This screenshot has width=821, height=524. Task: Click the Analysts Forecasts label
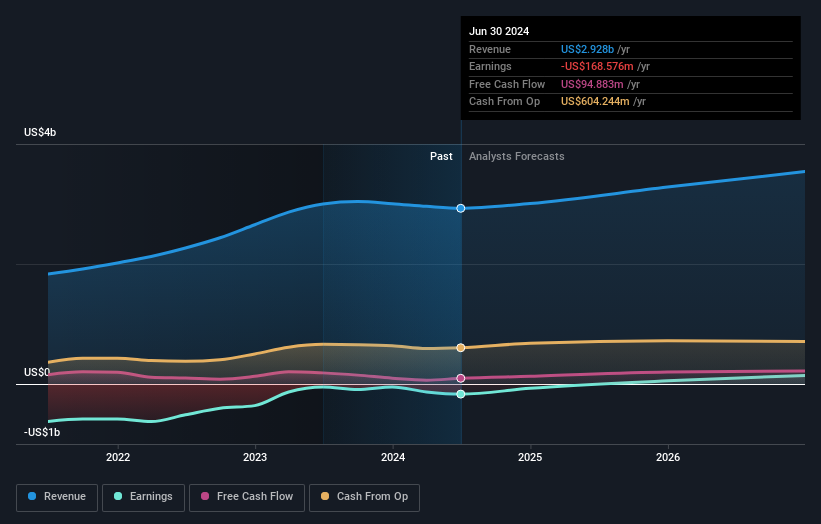(x=516, y=156)
